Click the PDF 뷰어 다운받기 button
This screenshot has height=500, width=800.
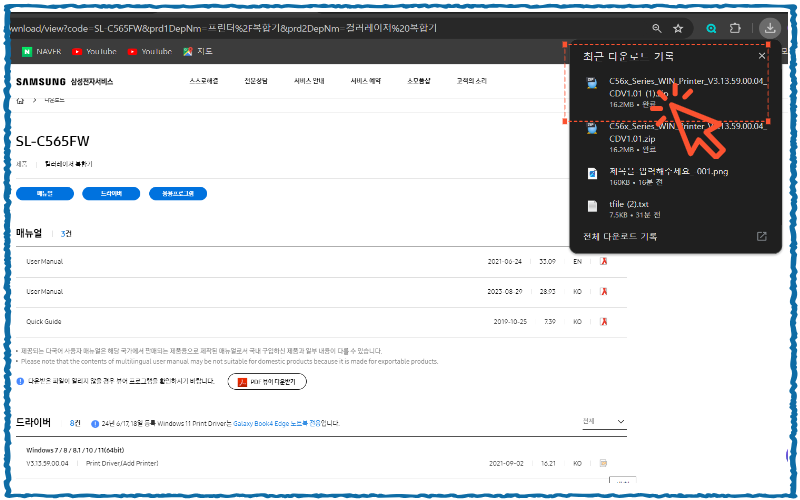[267, 382]
